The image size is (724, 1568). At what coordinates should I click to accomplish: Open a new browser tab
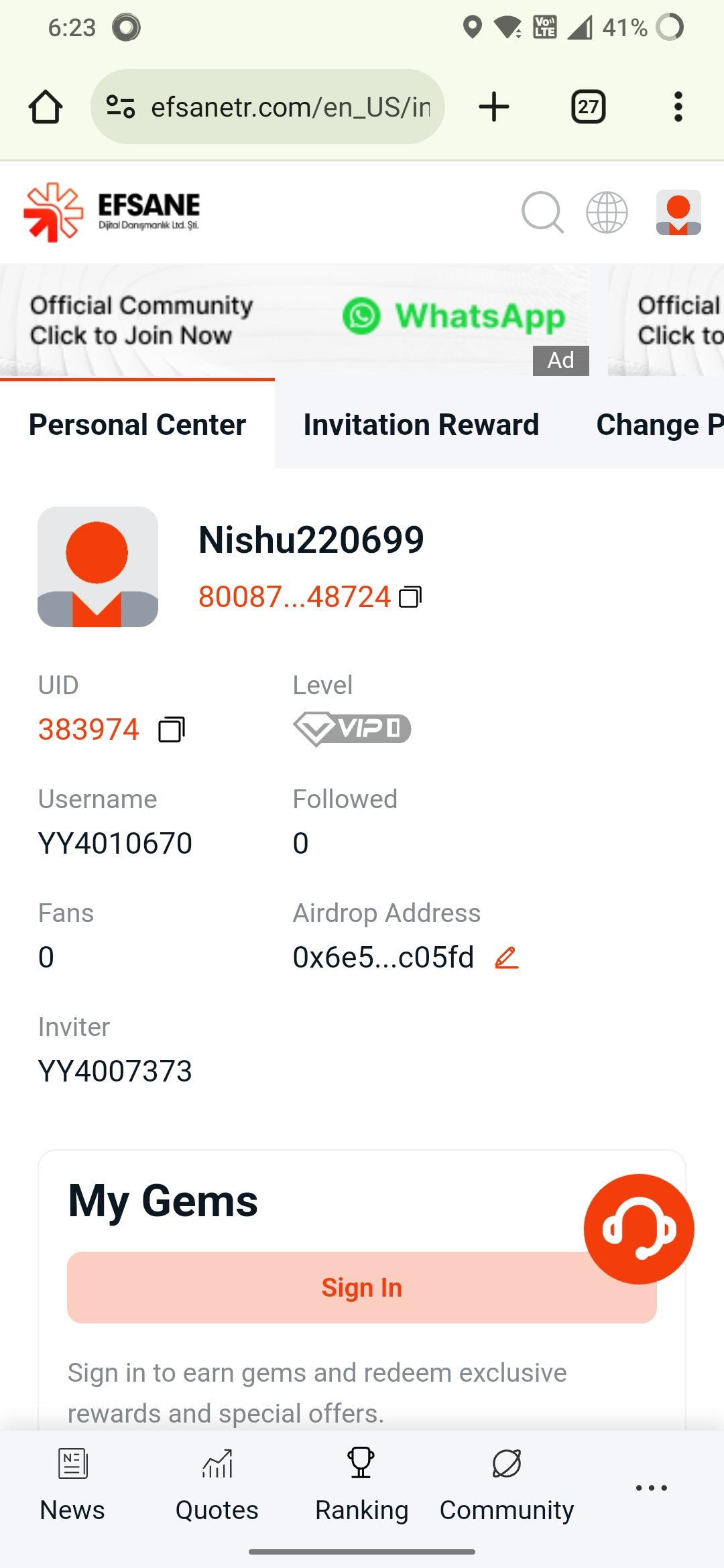coord(494,107)
